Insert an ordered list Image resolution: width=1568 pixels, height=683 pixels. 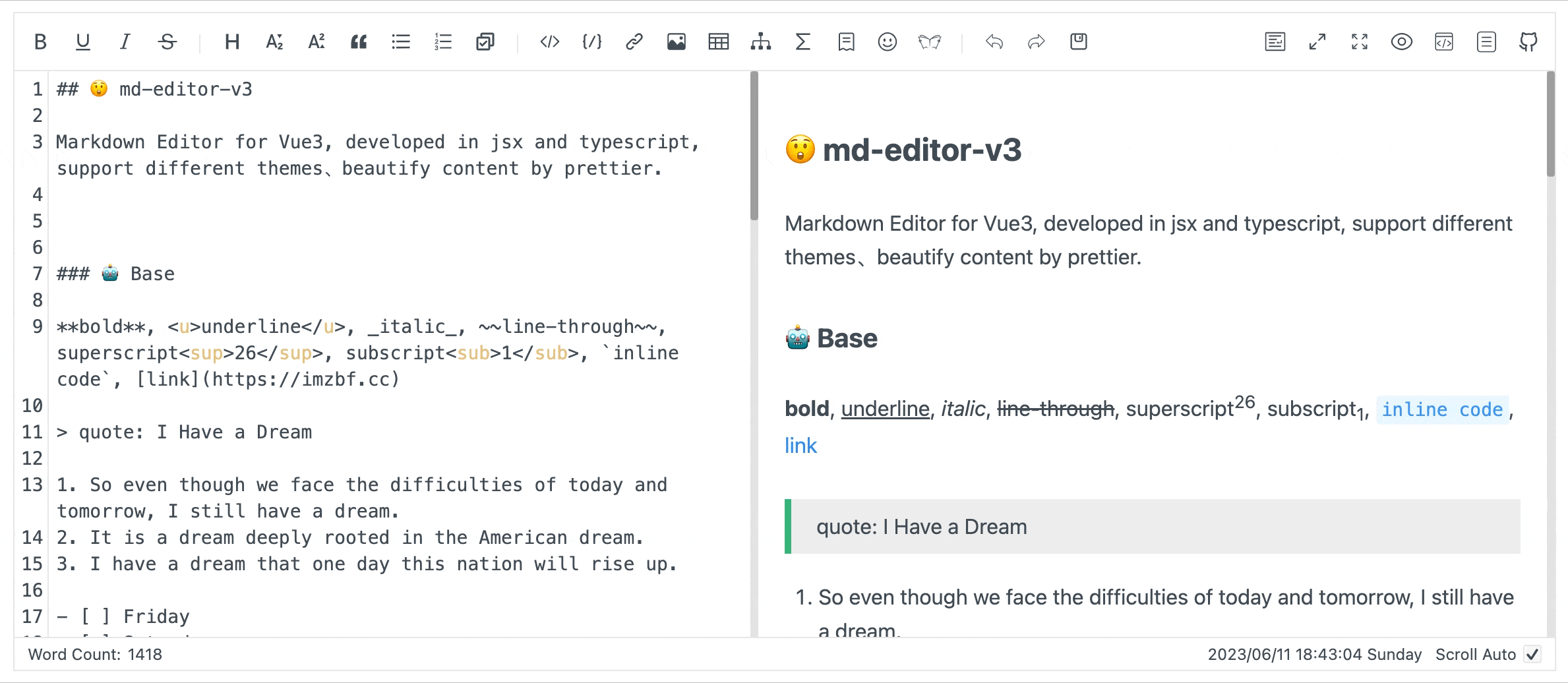coord(443,42)
